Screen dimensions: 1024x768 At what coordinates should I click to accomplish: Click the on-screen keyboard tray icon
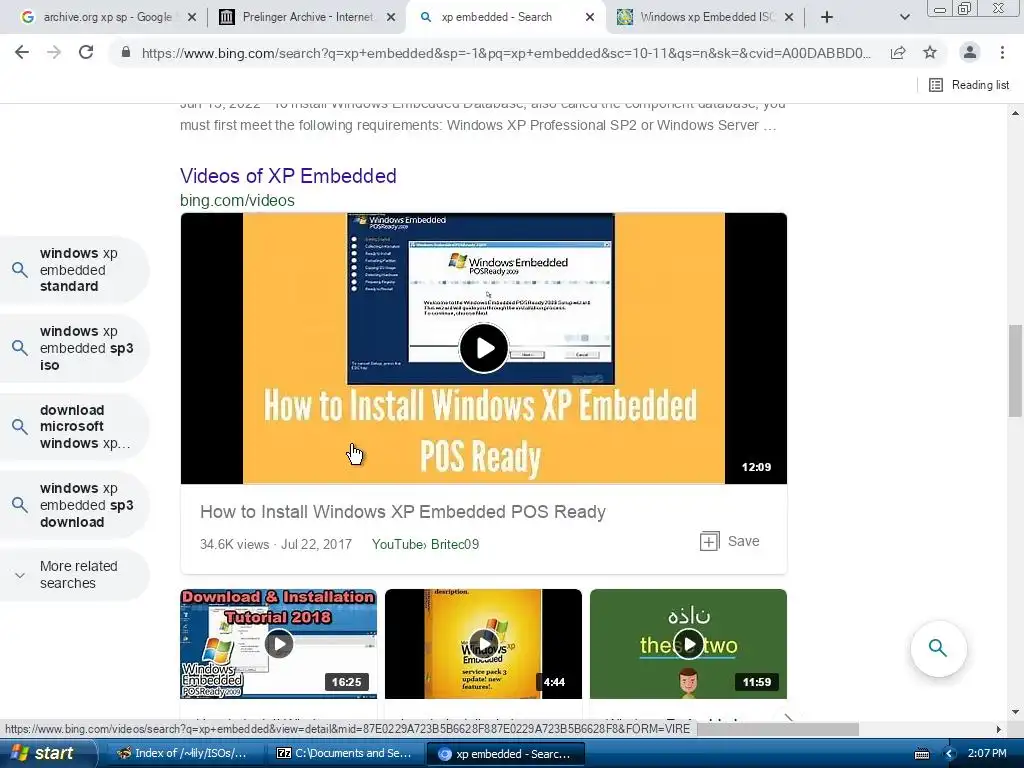click(922, 754)
